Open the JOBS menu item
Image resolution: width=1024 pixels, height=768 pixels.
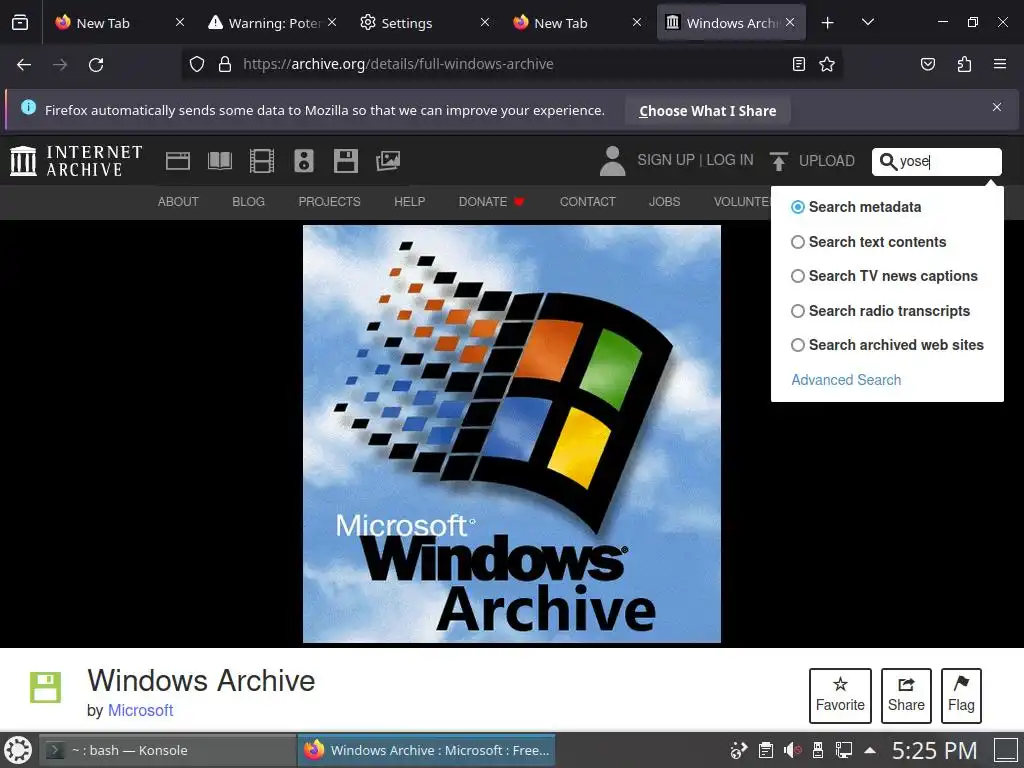click(664, 202)
